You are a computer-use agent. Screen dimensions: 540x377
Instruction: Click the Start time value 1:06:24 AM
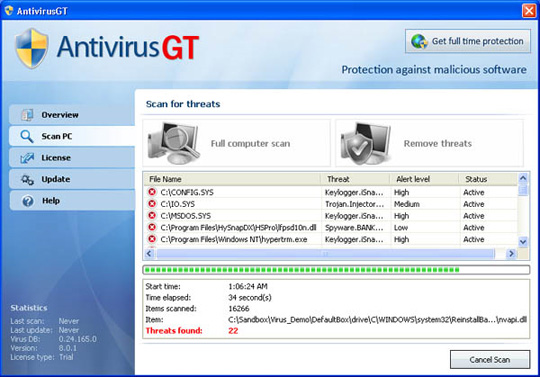[248, 286]
